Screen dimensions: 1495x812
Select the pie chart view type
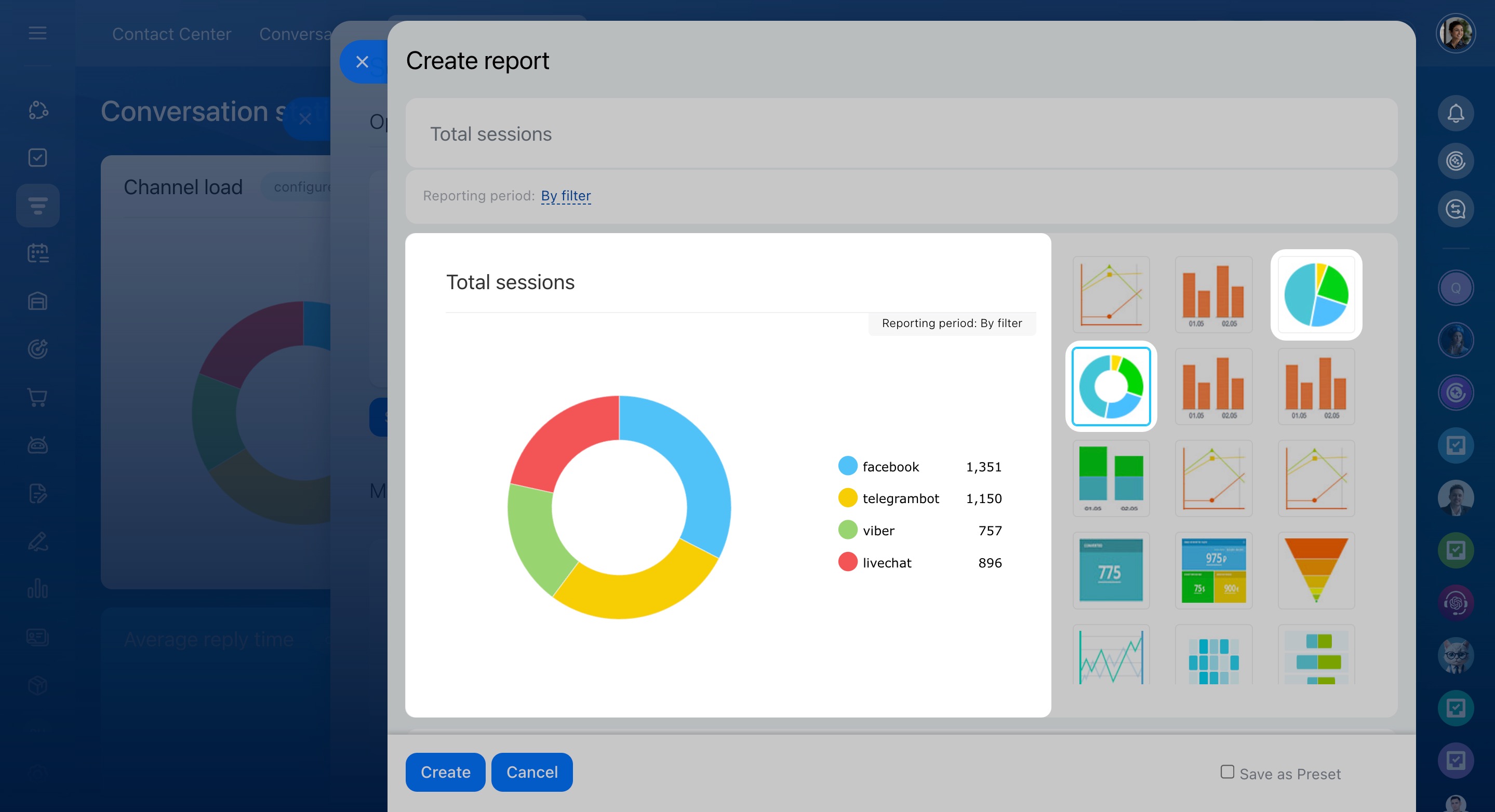tap(1316, 295)
